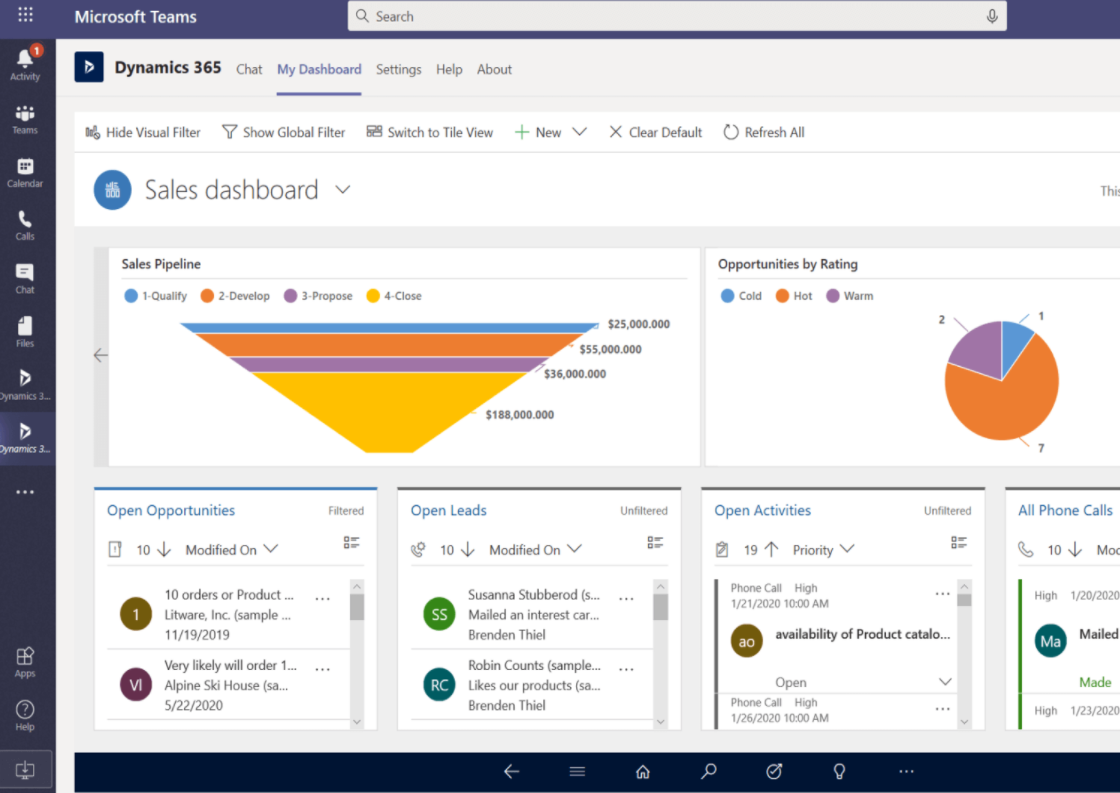Image resolution: width=1120 pixels, height=793 pixels.
Task: Click the Sales dashboard round icon
Action: click(x=113, y=190)
